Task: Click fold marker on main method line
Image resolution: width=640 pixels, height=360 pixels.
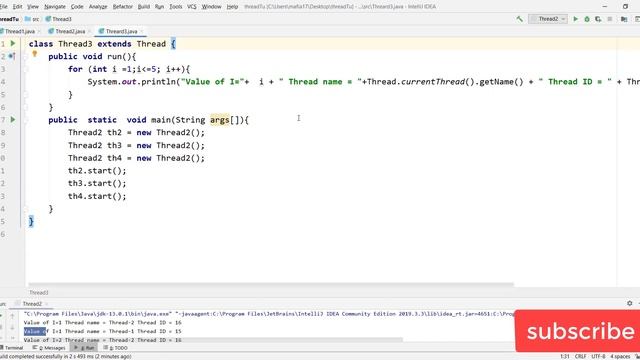Action: coord(26,120)
